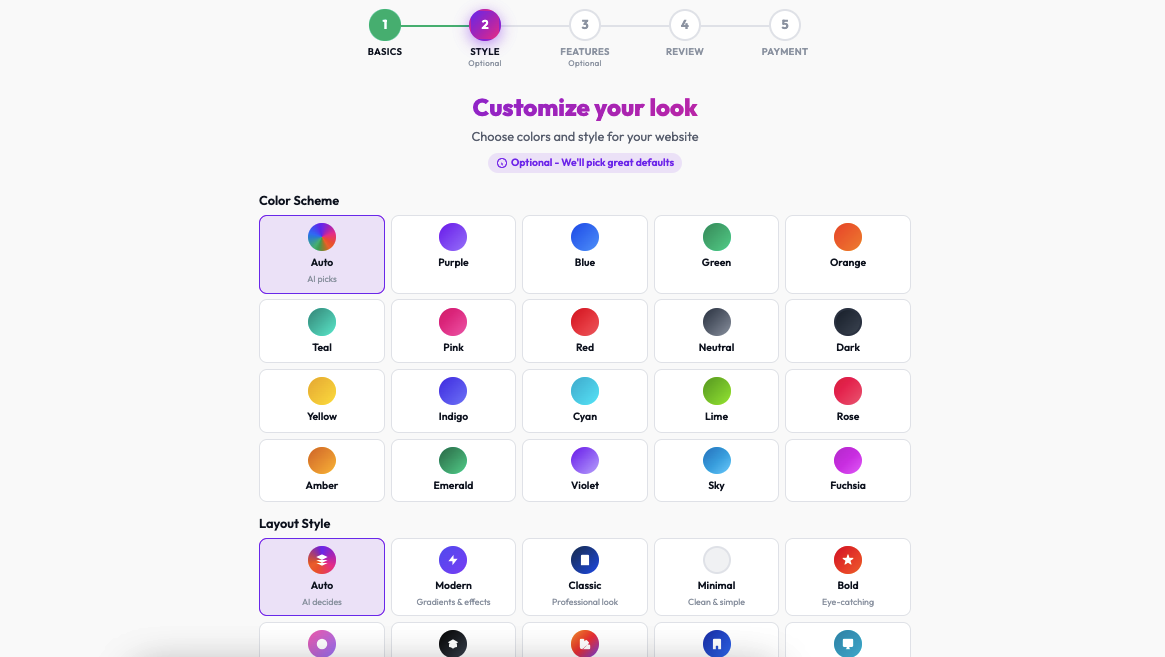Image resolution: width=1165 pixels, height=657 pixels.
Task: Choose the Classic layout style
Action: 584,577
